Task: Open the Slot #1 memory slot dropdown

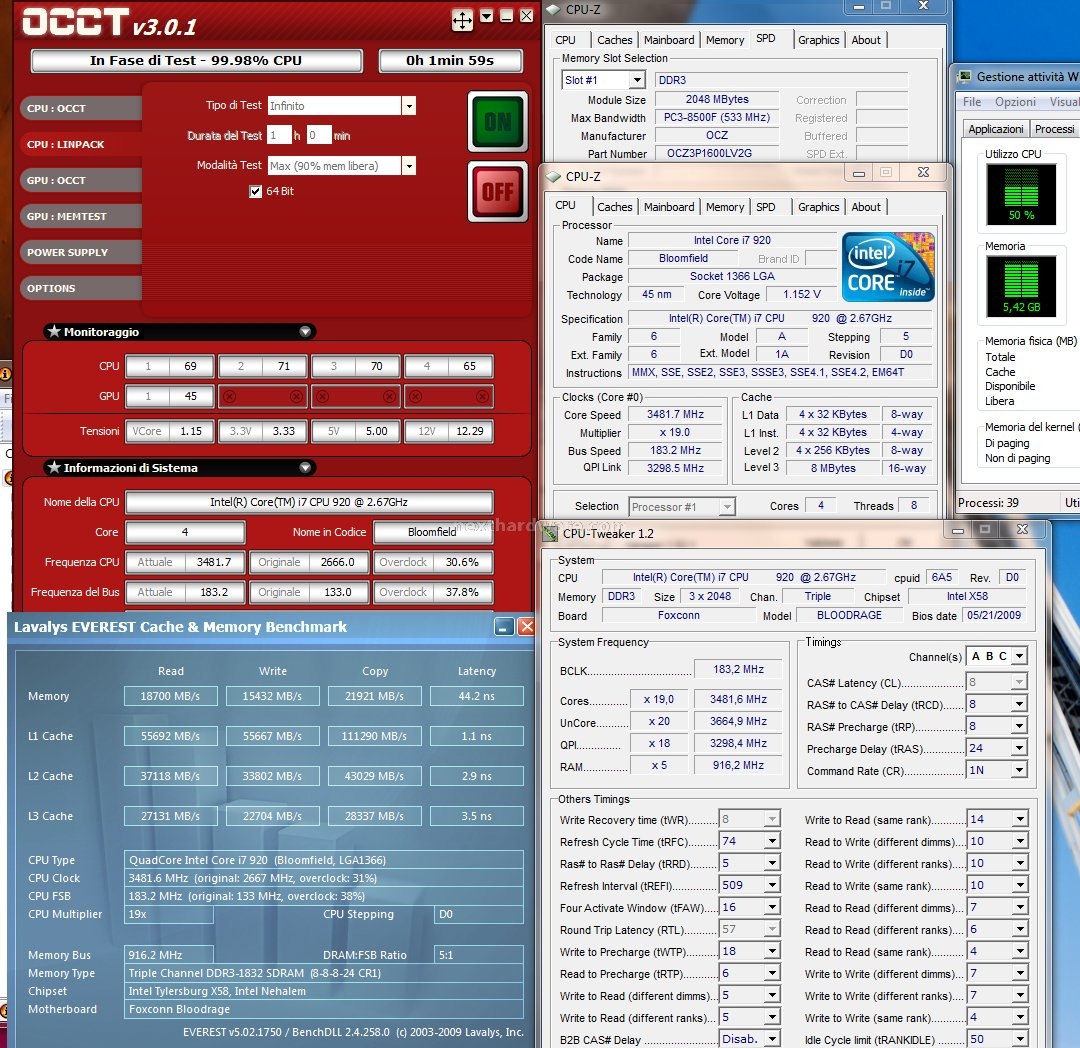Action: 637,80
